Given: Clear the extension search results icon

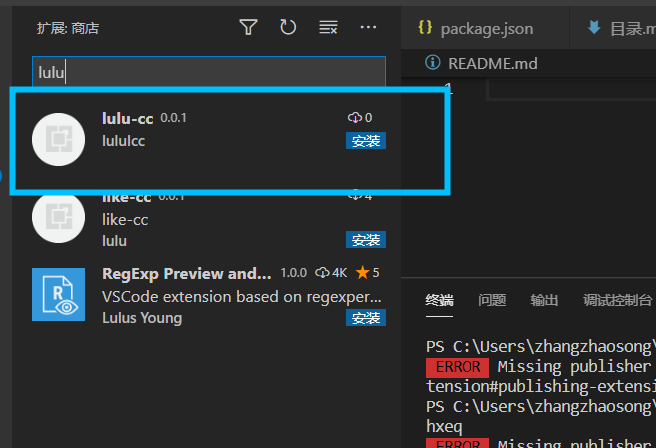Looking at the screenshot, I should 328,28.
